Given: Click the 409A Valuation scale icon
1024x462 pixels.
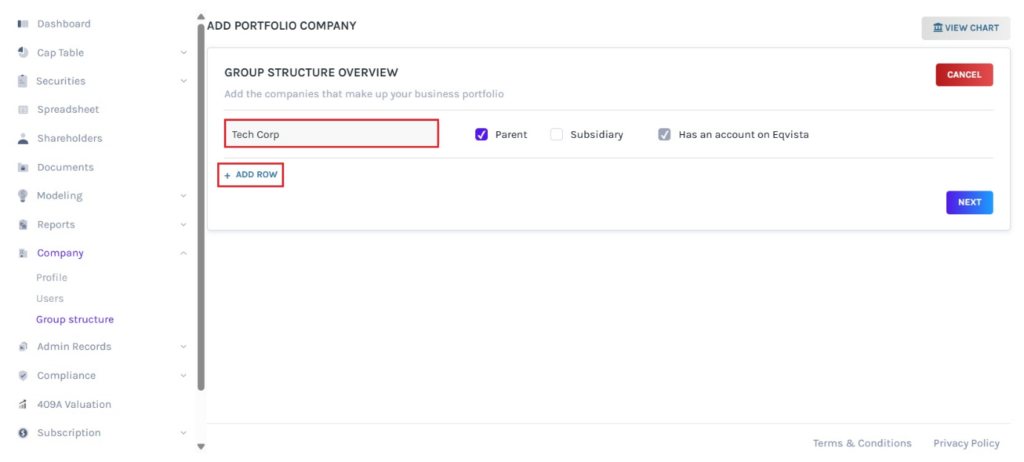Looking at the screenshot, I should 22,405.
